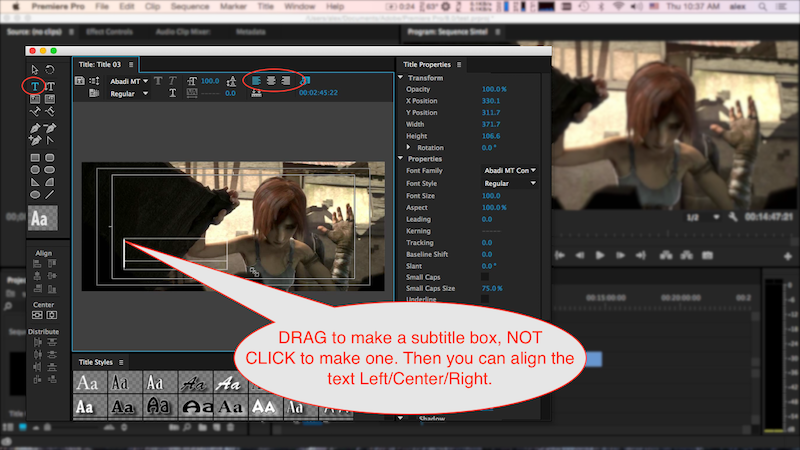This screenshot has height=450, width=800.
Task: Open Tab Stops icon below alignment buttons
Action: 256,93
